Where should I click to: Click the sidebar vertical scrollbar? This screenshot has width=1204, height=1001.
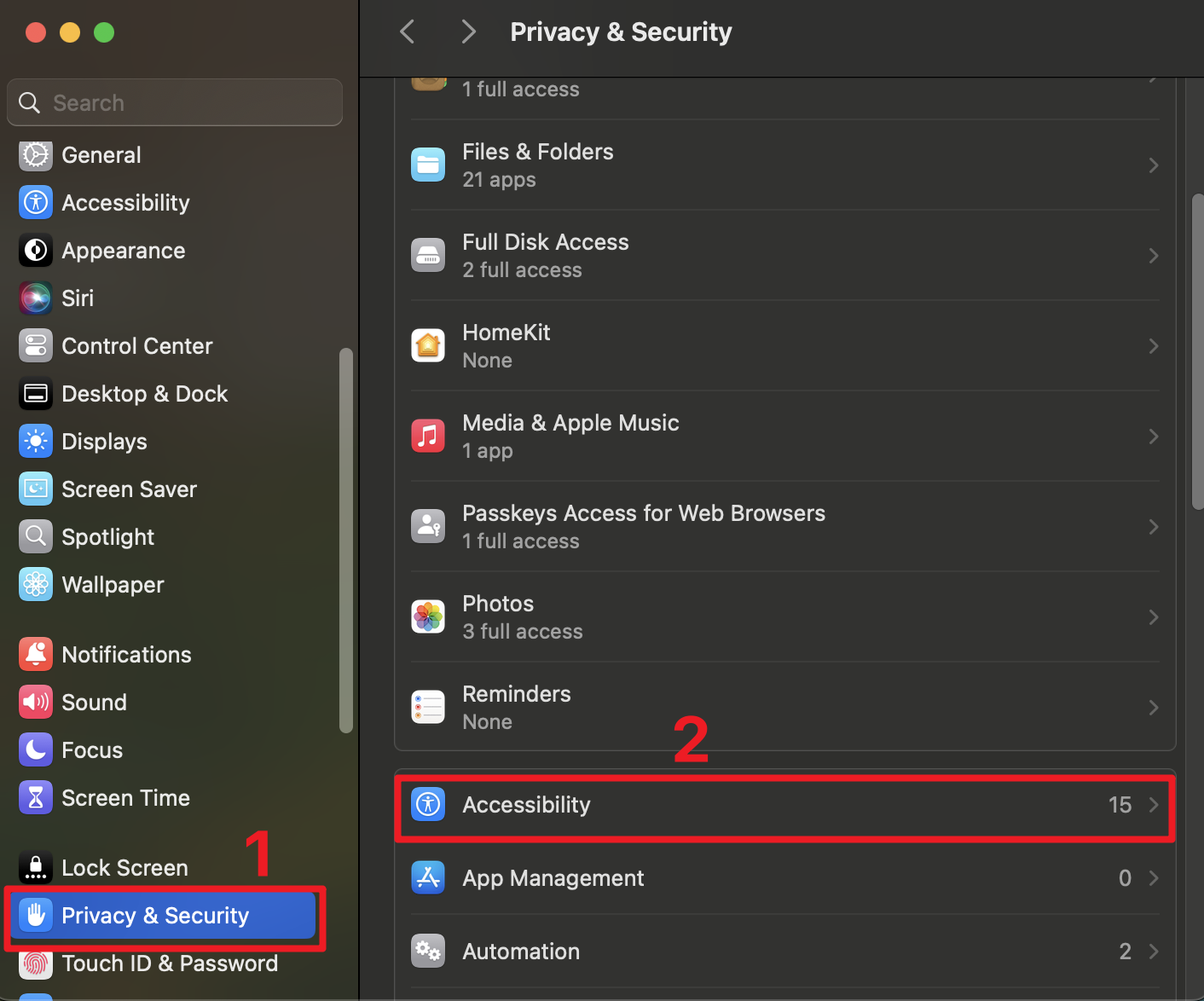345,540
